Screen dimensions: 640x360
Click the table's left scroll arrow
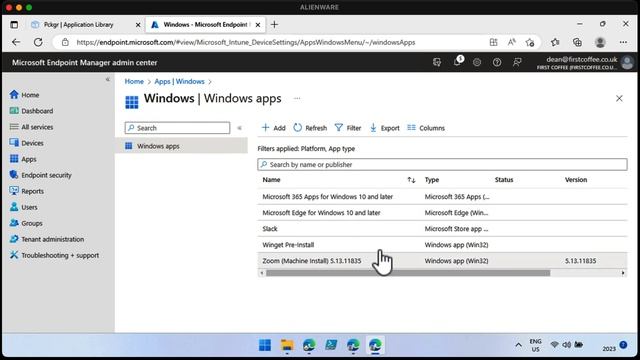tap(262, 273)
